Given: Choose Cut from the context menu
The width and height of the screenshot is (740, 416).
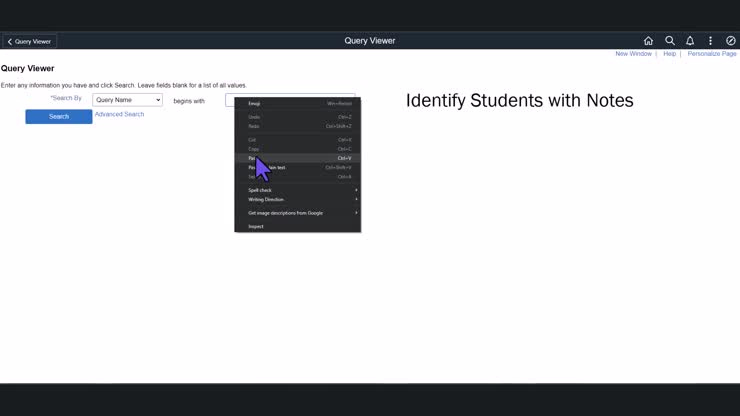Looking at the screenshot, I should (298, 140).
